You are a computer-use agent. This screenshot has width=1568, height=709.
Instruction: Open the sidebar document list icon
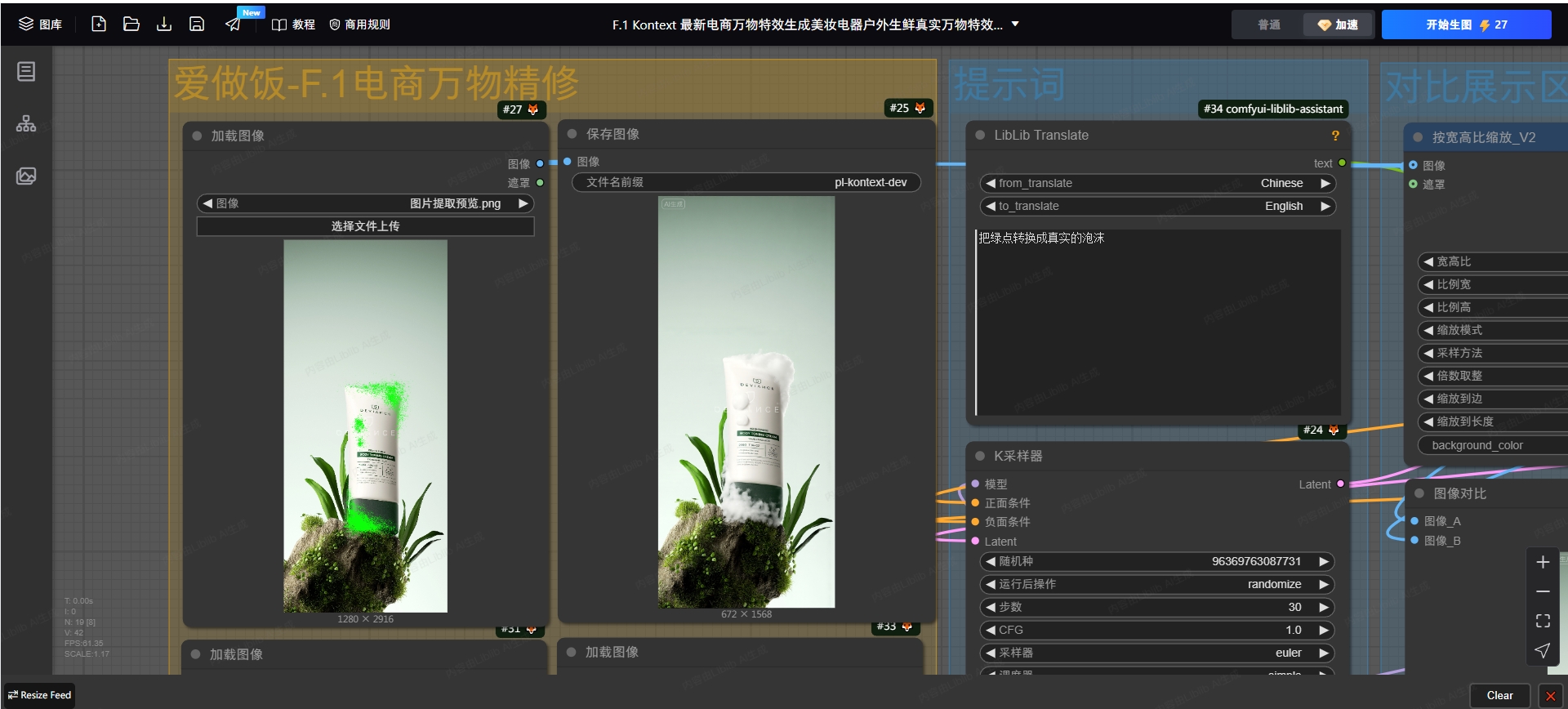[26, 72]
